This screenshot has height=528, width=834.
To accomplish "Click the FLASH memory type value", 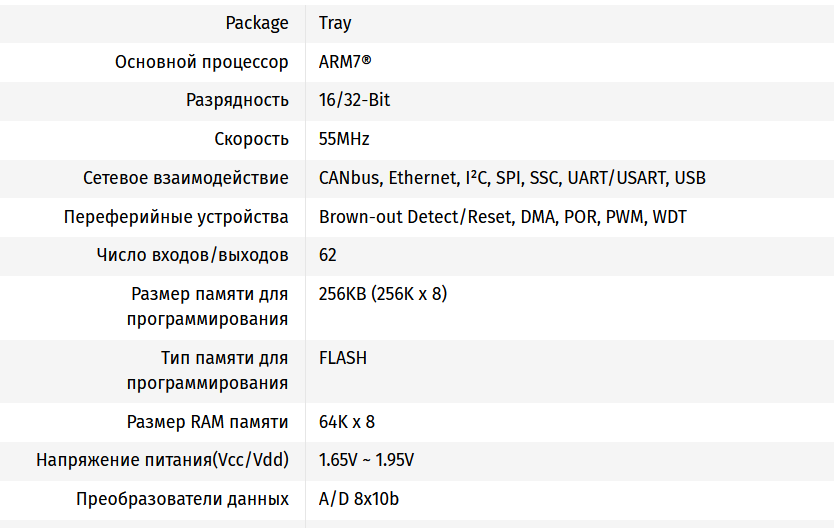I will click(x=343, y=358).
